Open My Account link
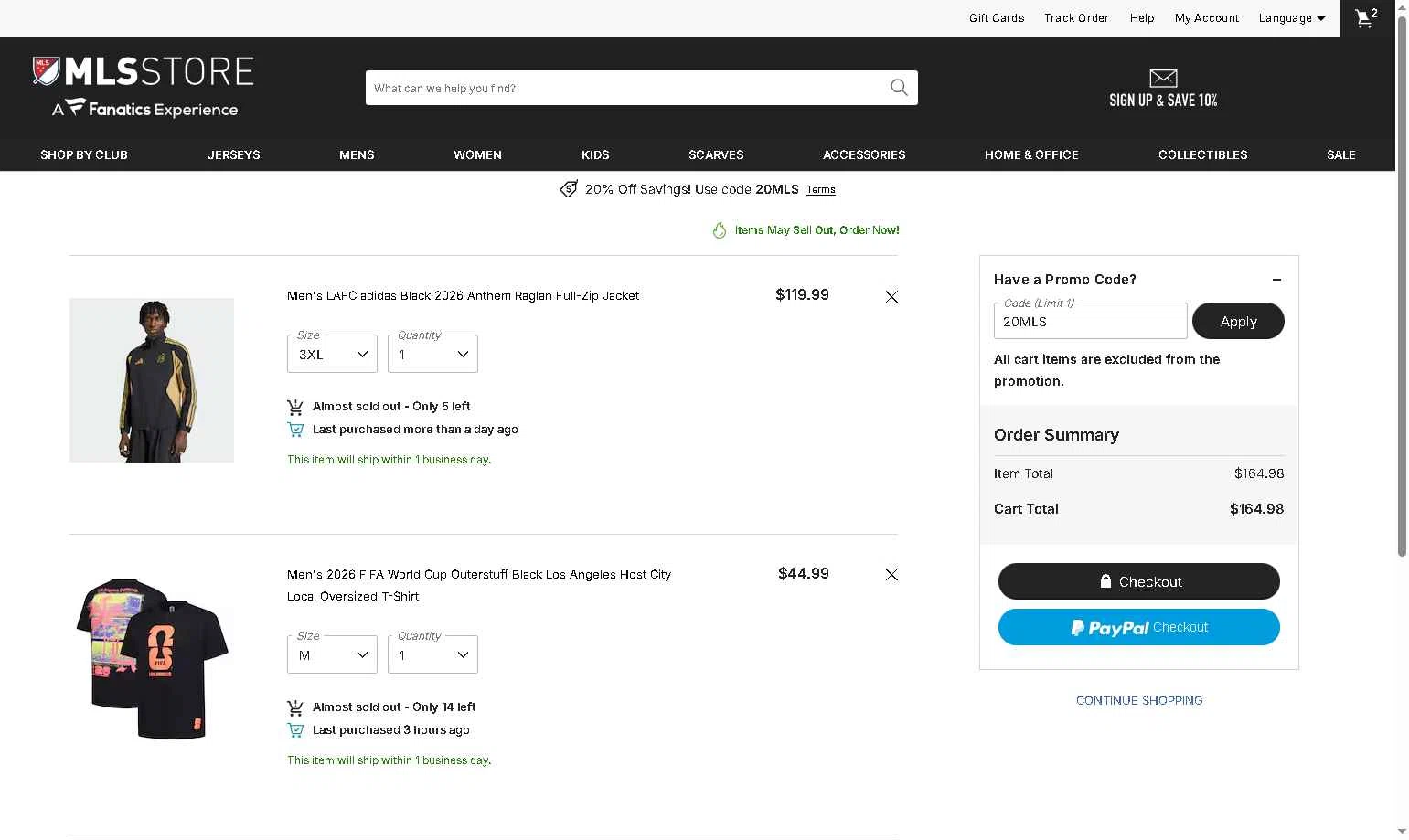1409x840 pixels. click(x=1207, y=18)
